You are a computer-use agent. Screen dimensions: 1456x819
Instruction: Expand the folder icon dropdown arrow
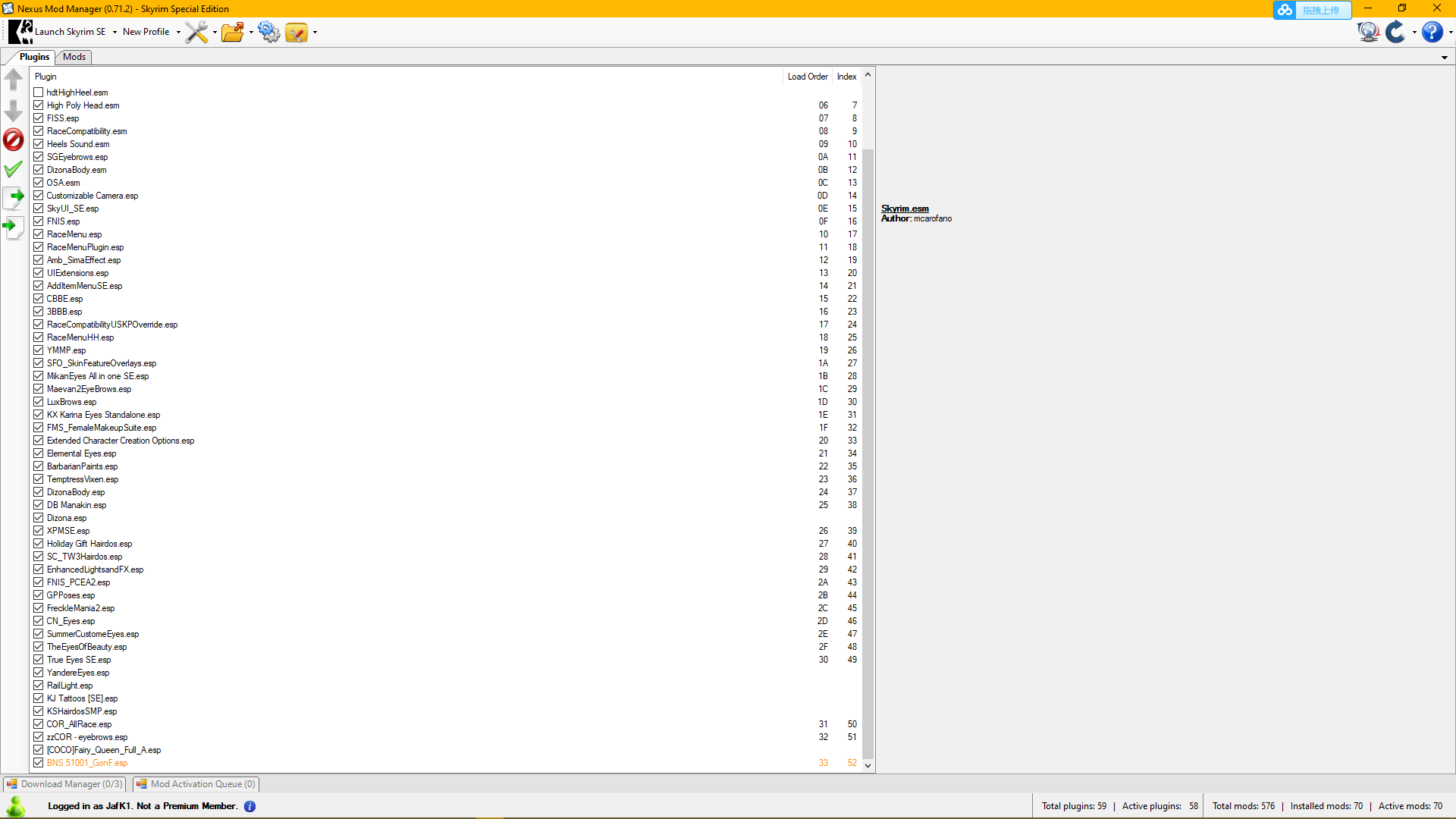(x=251, y=32)
